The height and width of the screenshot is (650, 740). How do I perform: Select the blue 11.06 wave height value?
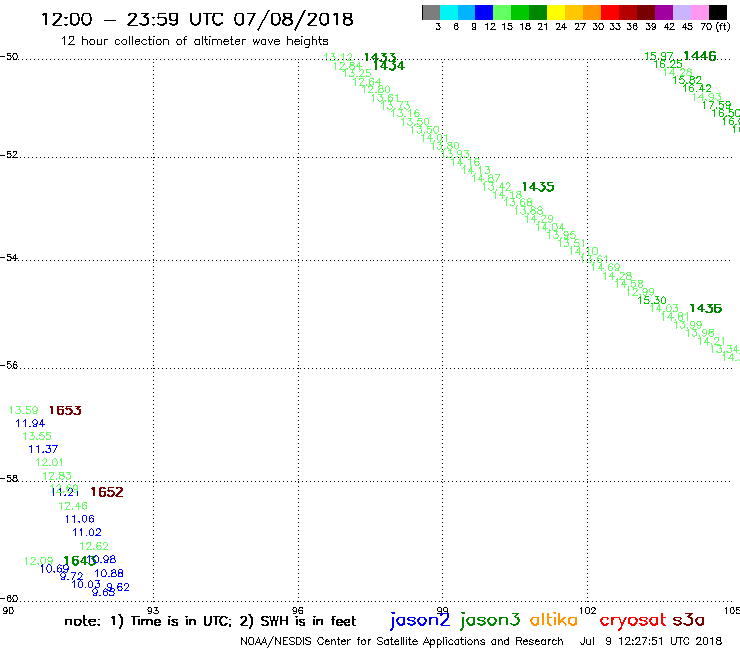point(79,519)
